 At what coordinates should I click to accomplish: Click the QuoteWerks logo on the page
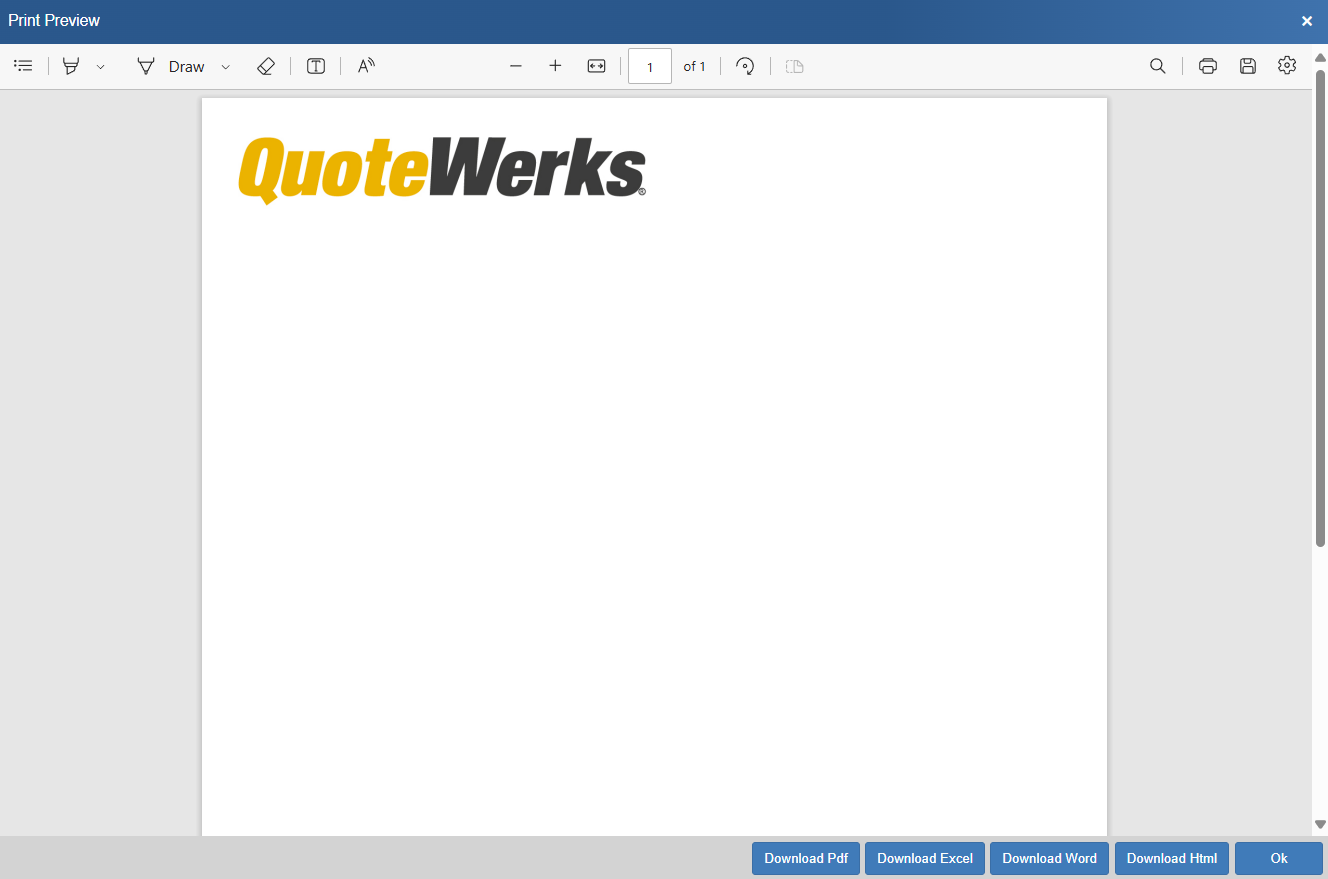(442, 171)
